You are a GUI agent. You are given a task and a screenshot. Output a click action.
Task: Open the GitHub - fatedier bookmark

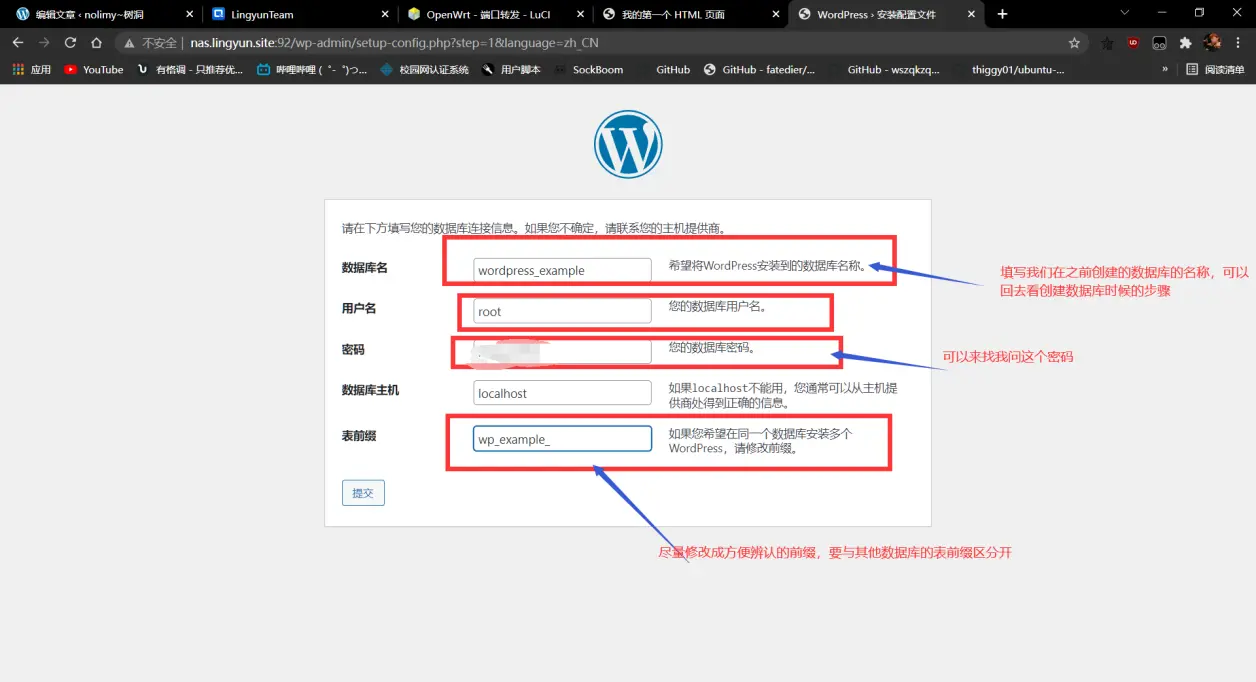point(759,70)
